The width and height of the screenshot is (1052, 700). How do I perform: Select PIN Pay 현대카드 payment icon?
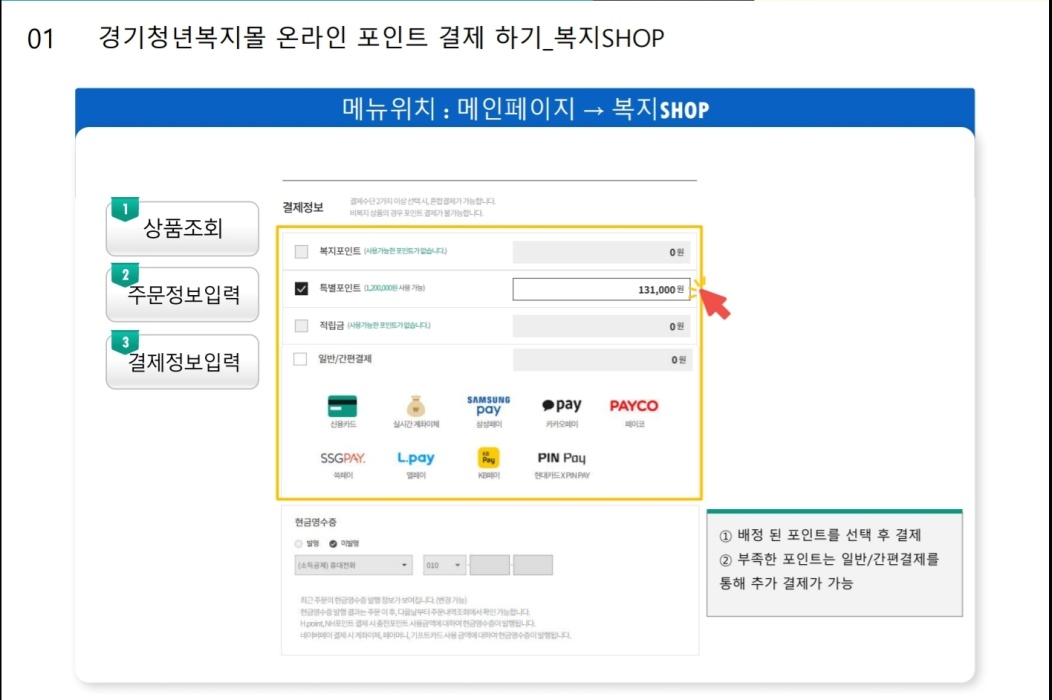click(x=562, y=458)
